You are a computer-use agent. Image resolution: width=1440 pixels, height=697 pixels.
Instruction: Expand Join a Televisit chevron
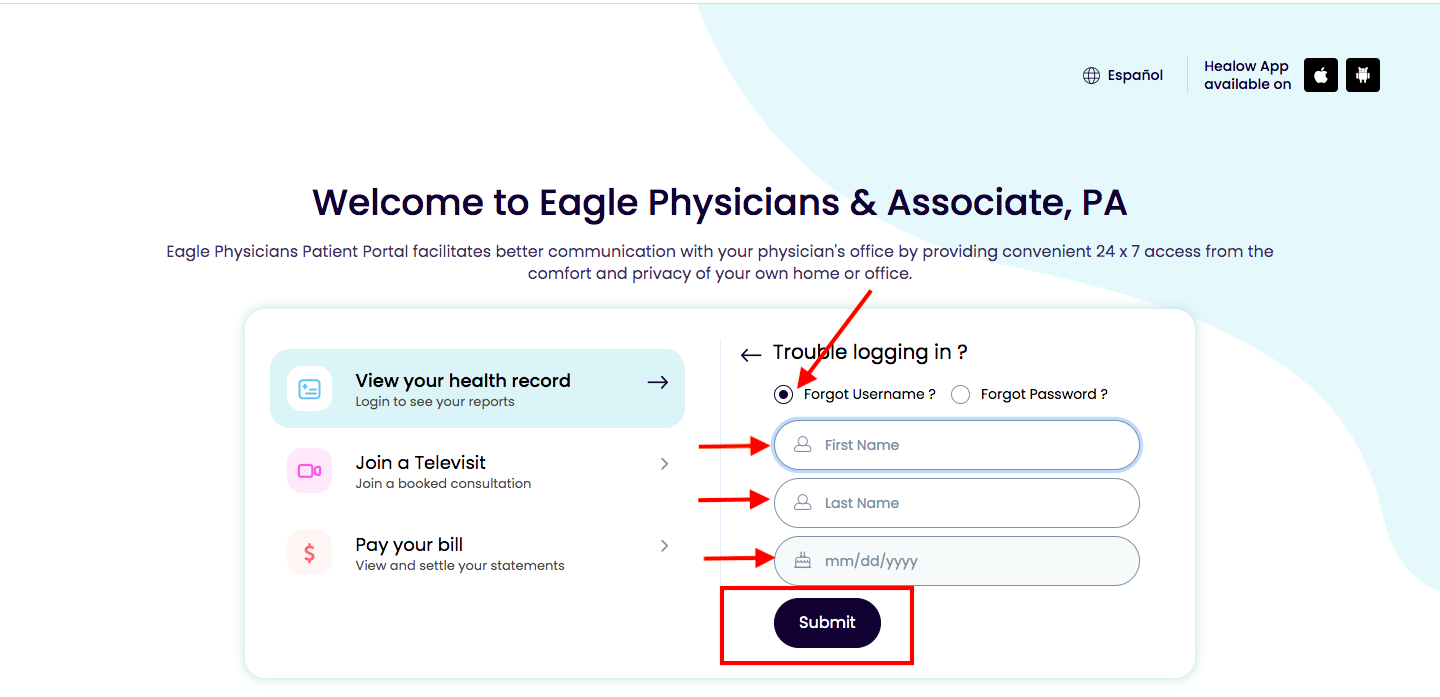coord(664,464)
